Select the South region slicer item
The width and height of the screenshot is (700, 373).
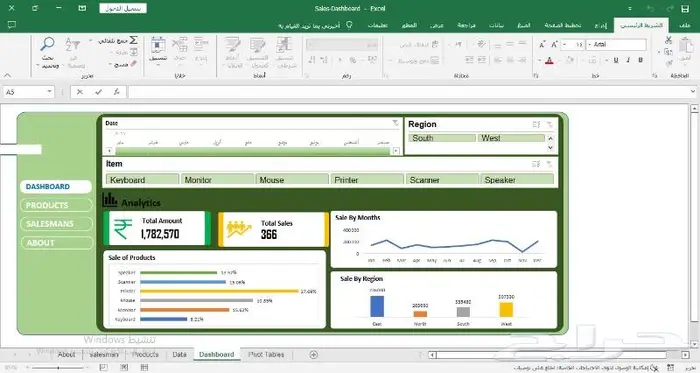pos(442,138)
